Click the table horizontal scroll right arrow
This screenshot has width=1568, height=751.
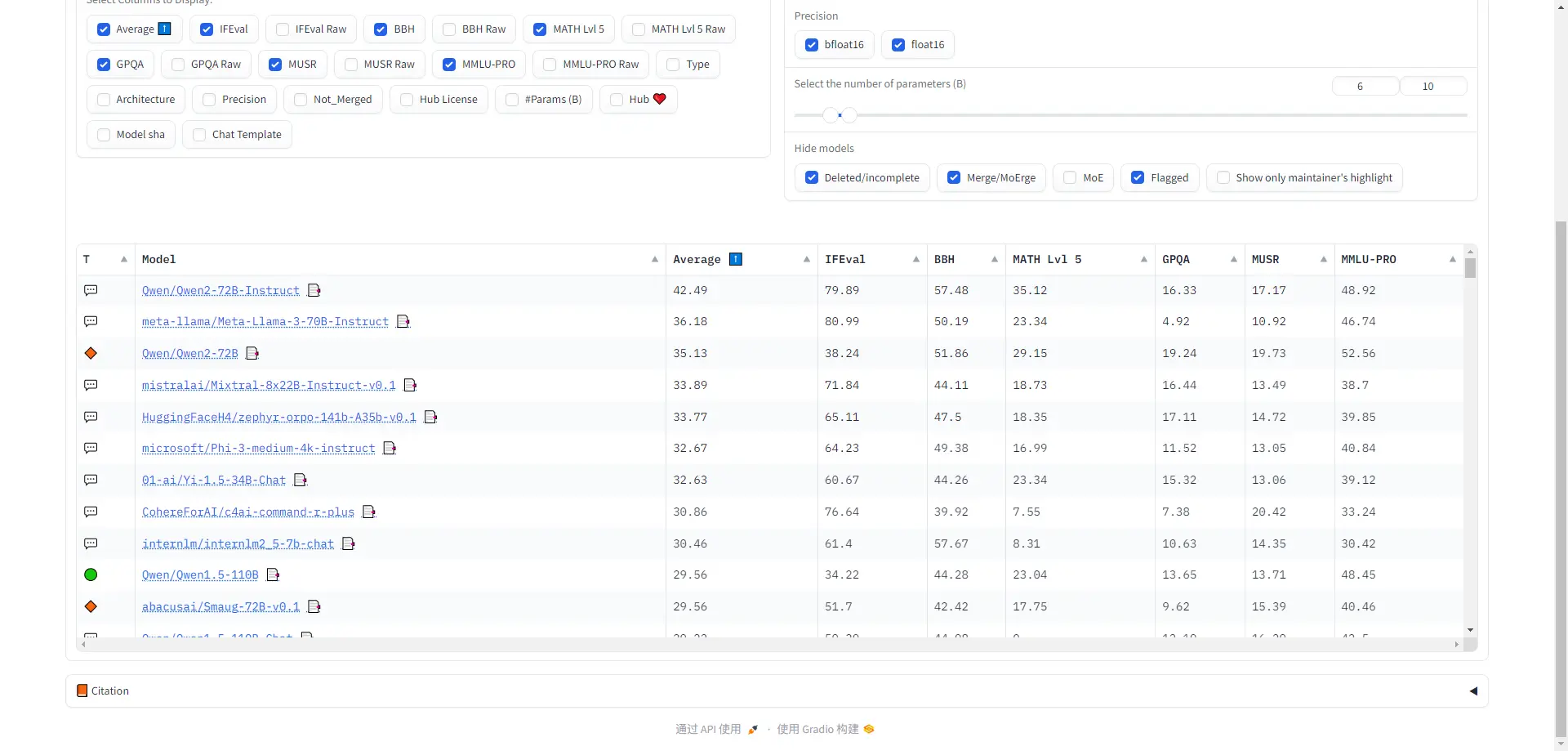[1456, 645]
